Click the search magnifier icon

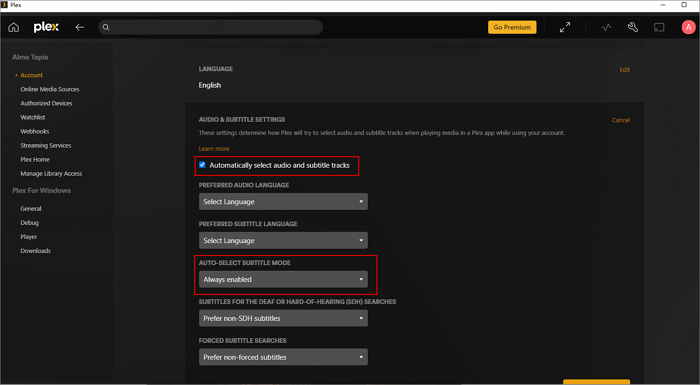pyautogui.click(x=106, y=27)
